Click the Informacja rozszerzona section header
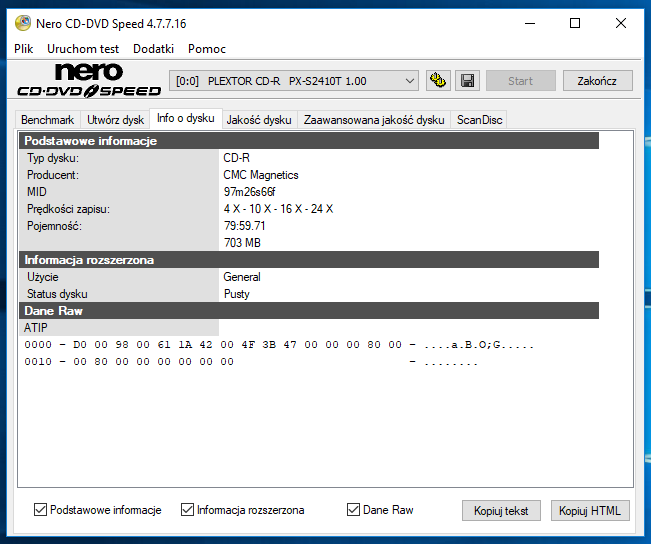 (x=309, y=260)
